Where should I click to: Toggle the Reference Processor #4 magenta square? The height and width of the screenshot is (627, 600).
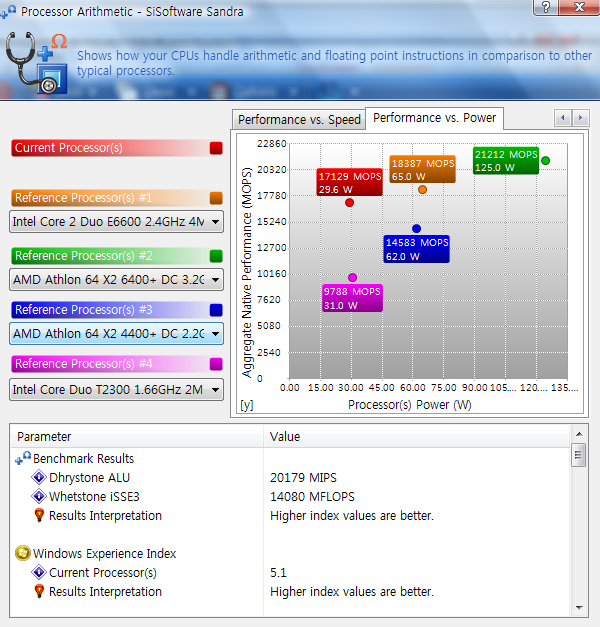tap(216, 364)
